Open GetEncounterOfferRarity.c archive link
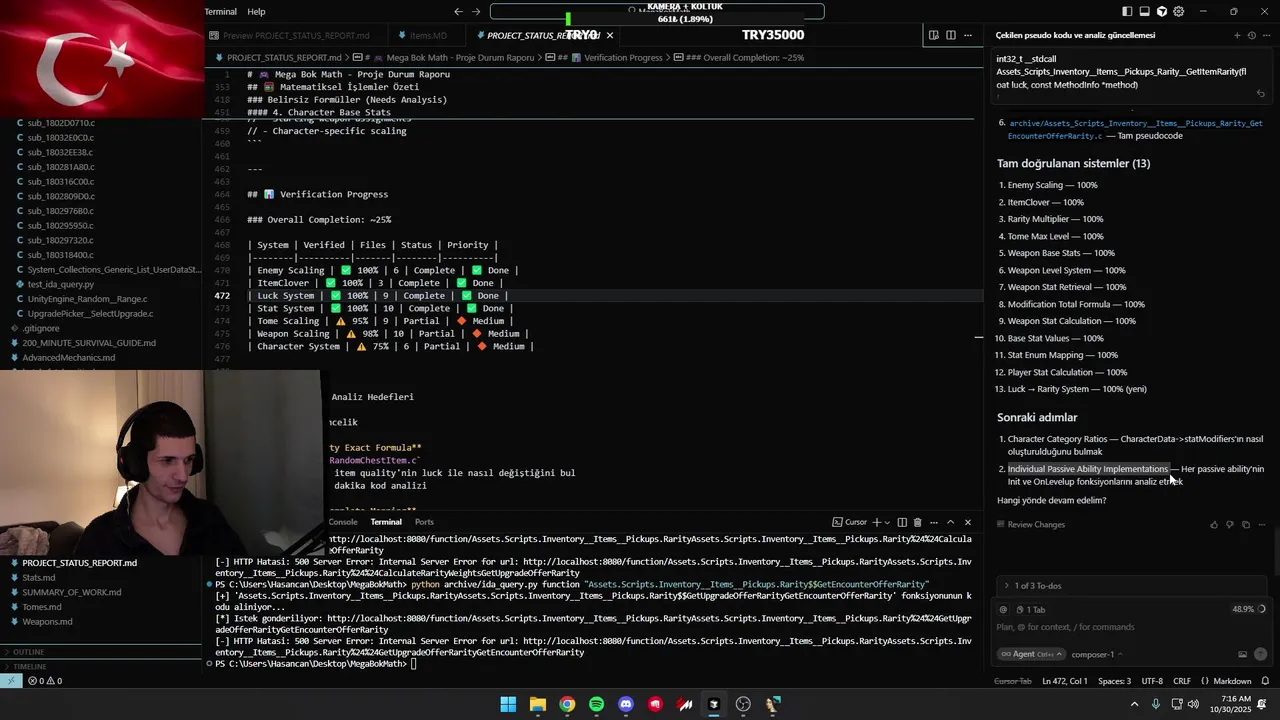The height and width of the screenshot is (720, 1280). (x=1135, y=130)
